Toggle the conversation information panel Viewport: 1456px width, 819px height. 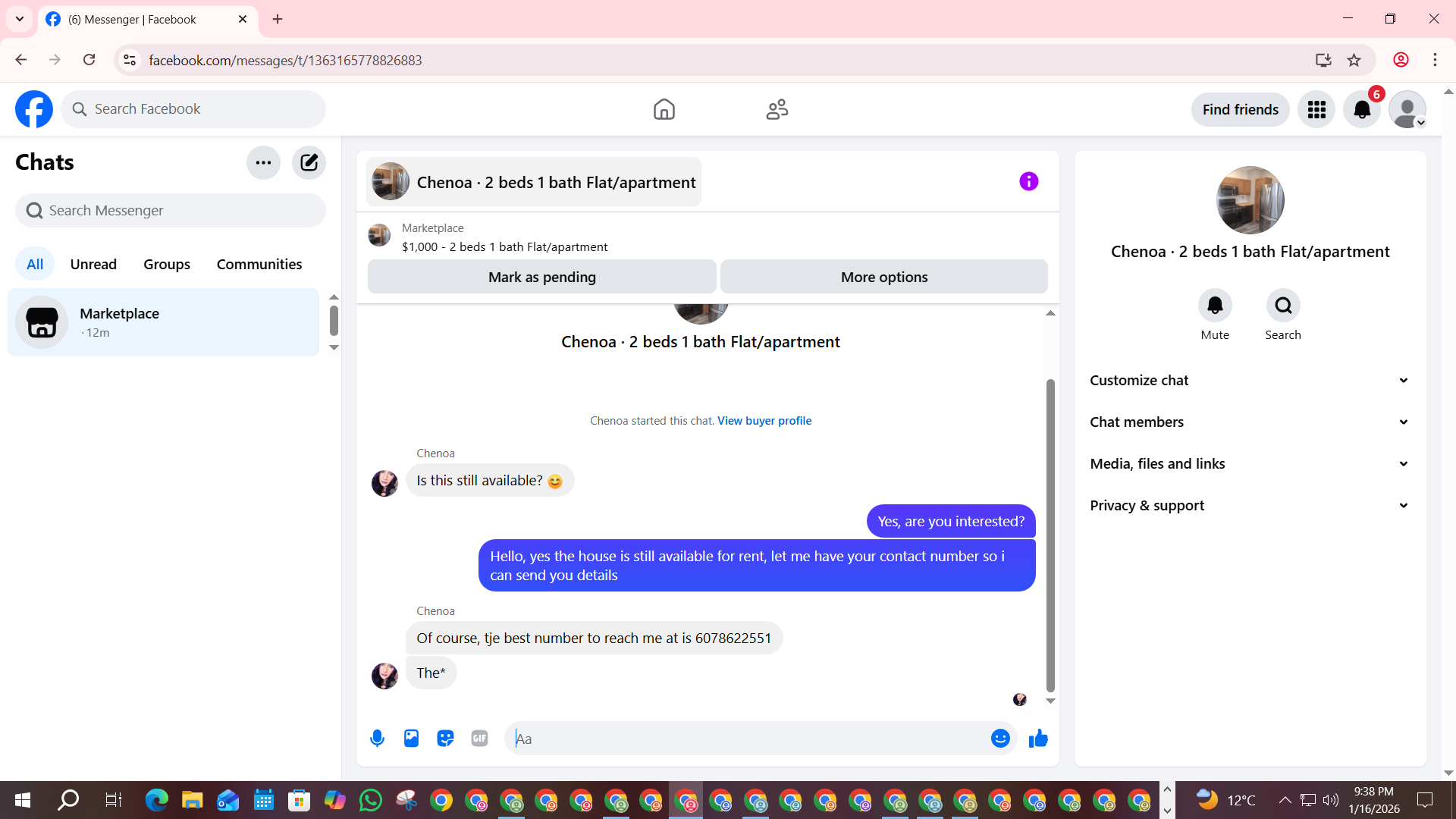(1028, 181)
